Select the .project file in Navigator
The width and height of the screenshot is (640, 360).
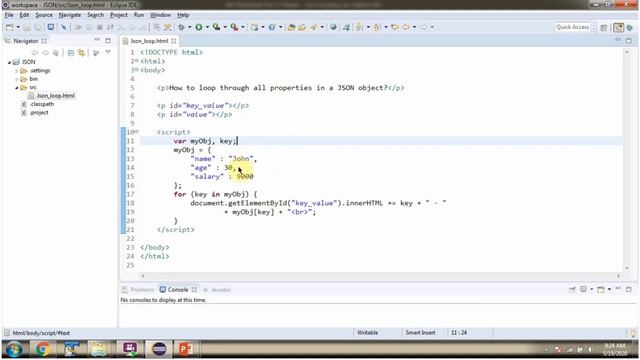39,113
